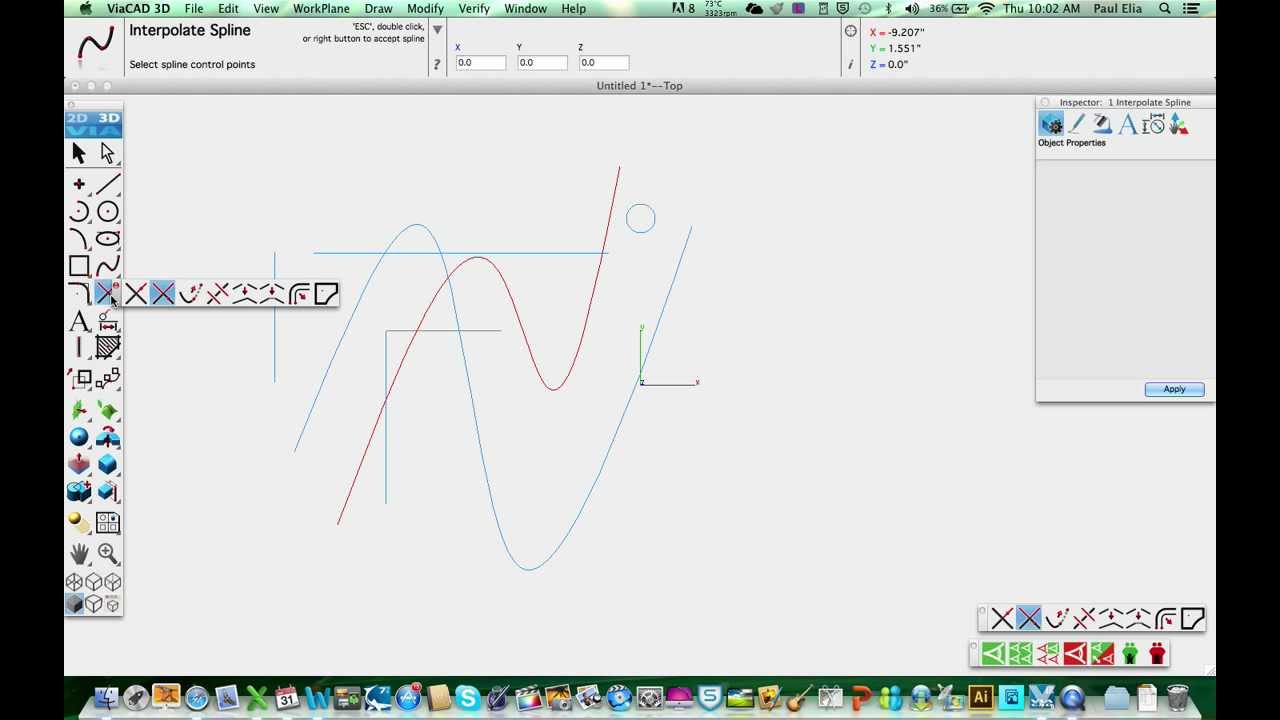Viewport: 1280px width, 720px height.
Task: Open Adobe Illustrator in the Dock
Action: pyautogui.click(x=981, y=697)
